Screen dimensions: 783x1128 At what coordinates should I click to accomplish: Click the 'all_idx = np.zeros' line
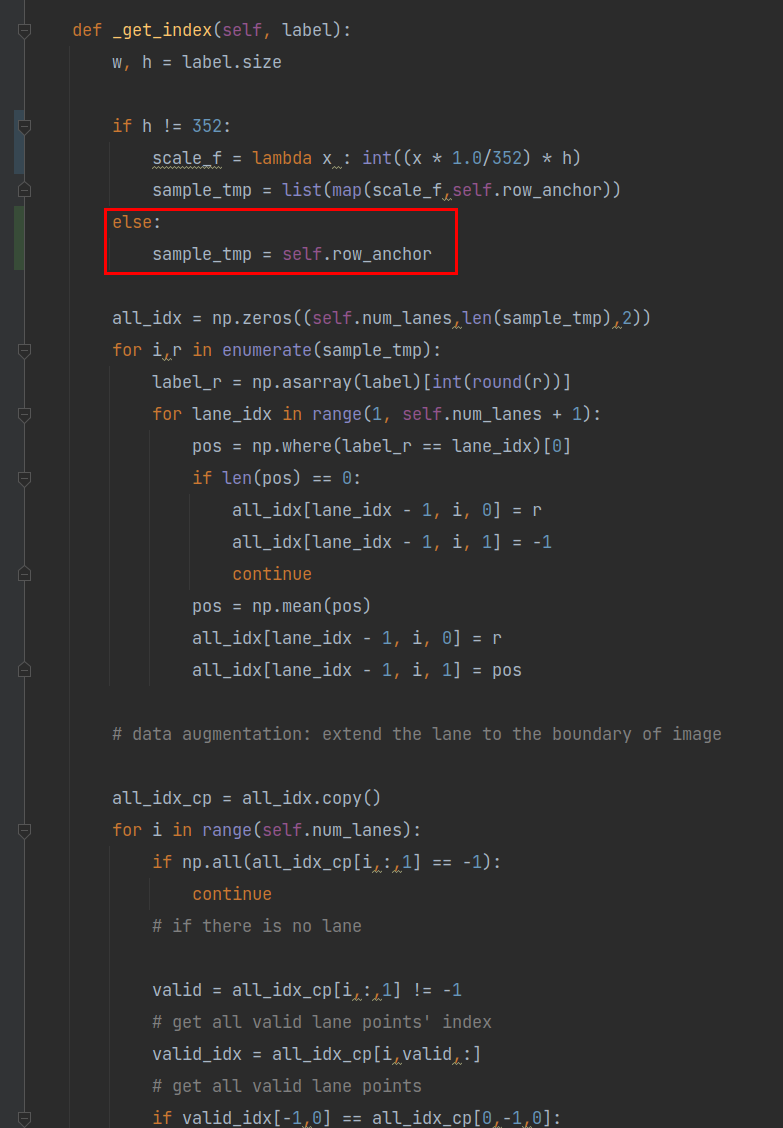pyautogui.click(x=381, y=318)
